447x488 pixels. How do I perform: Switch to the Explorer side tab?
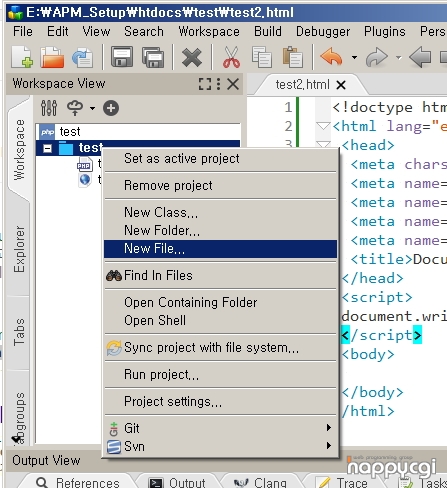19,249
